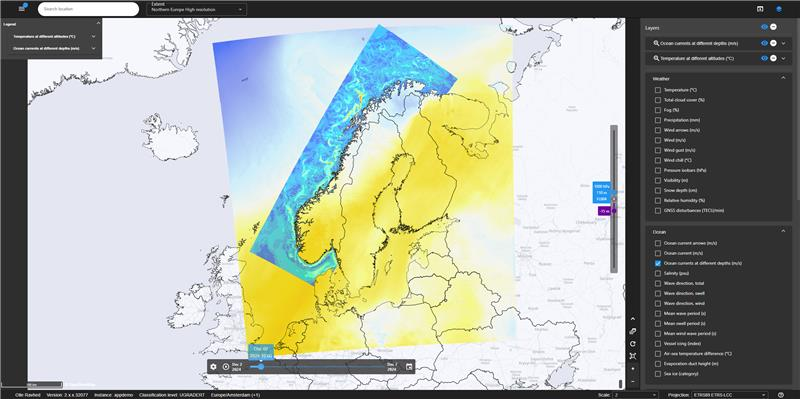The image size is (800, 399).
Task: Click the Mean wave period (s) label
Action: (684, 313)
